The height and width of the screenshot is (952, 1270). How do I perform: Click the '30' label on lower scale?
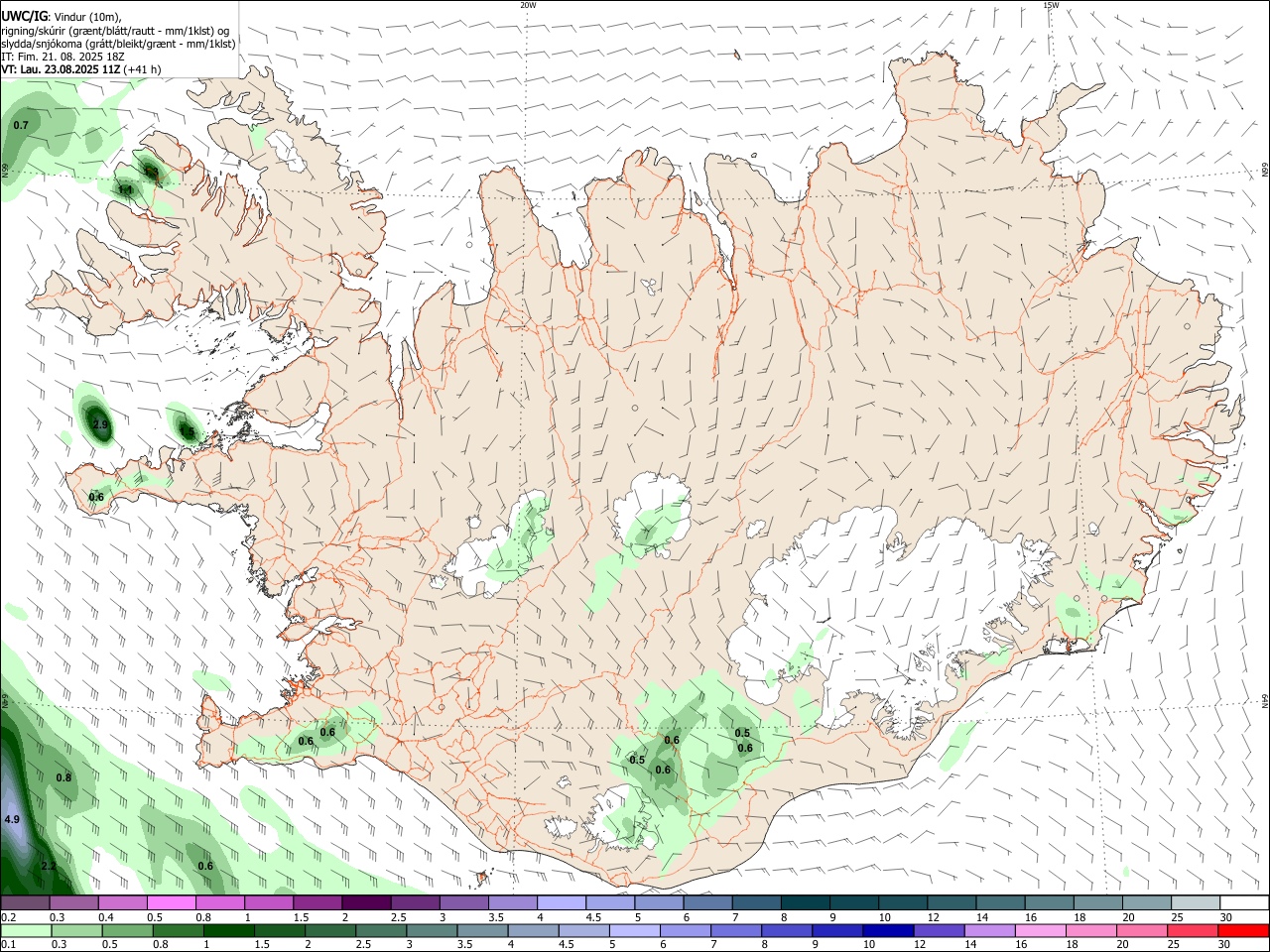point(1224,945)
